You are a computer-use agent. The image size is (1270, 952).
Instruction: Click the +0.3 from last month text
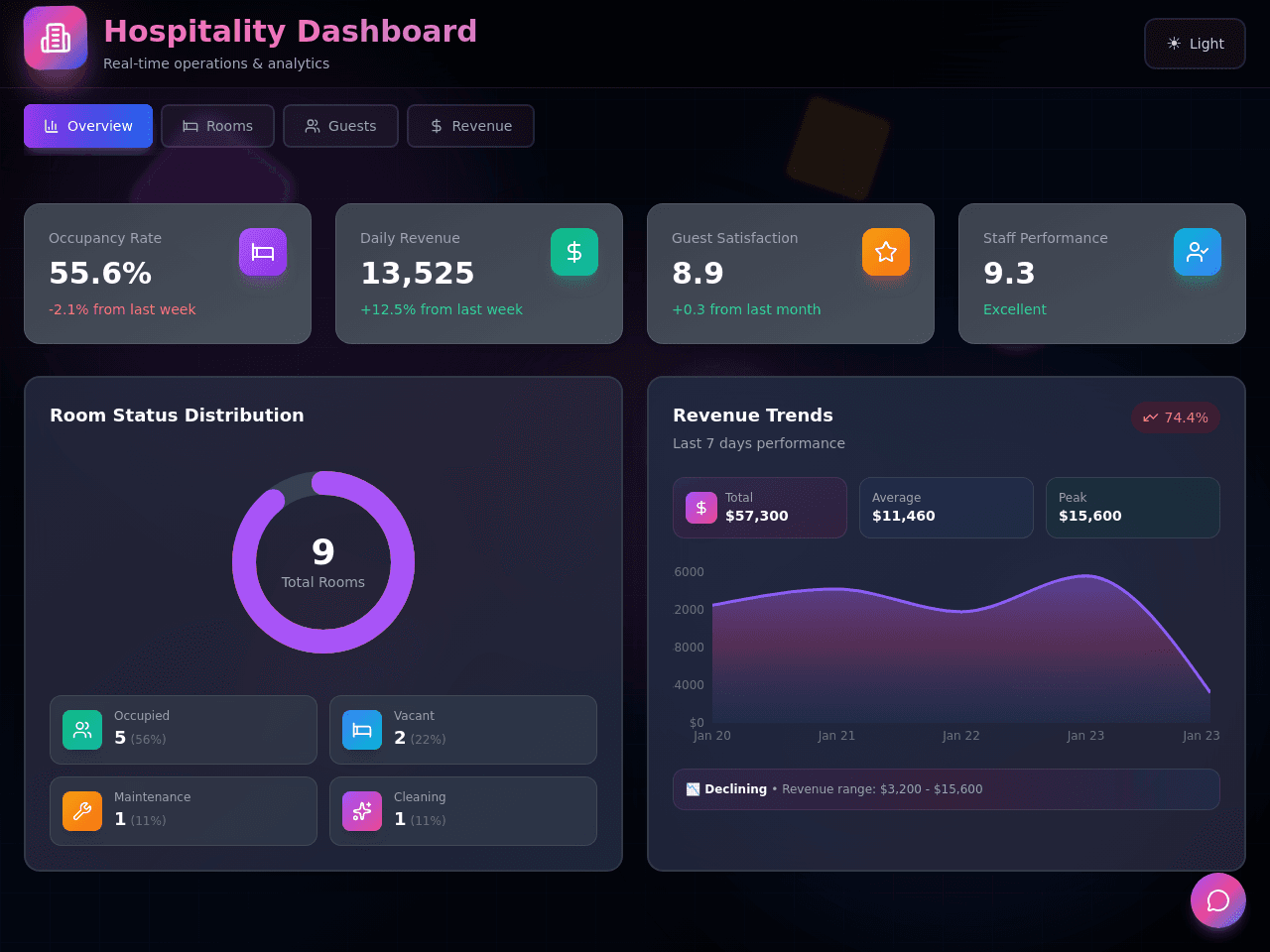tap(746, 309)
